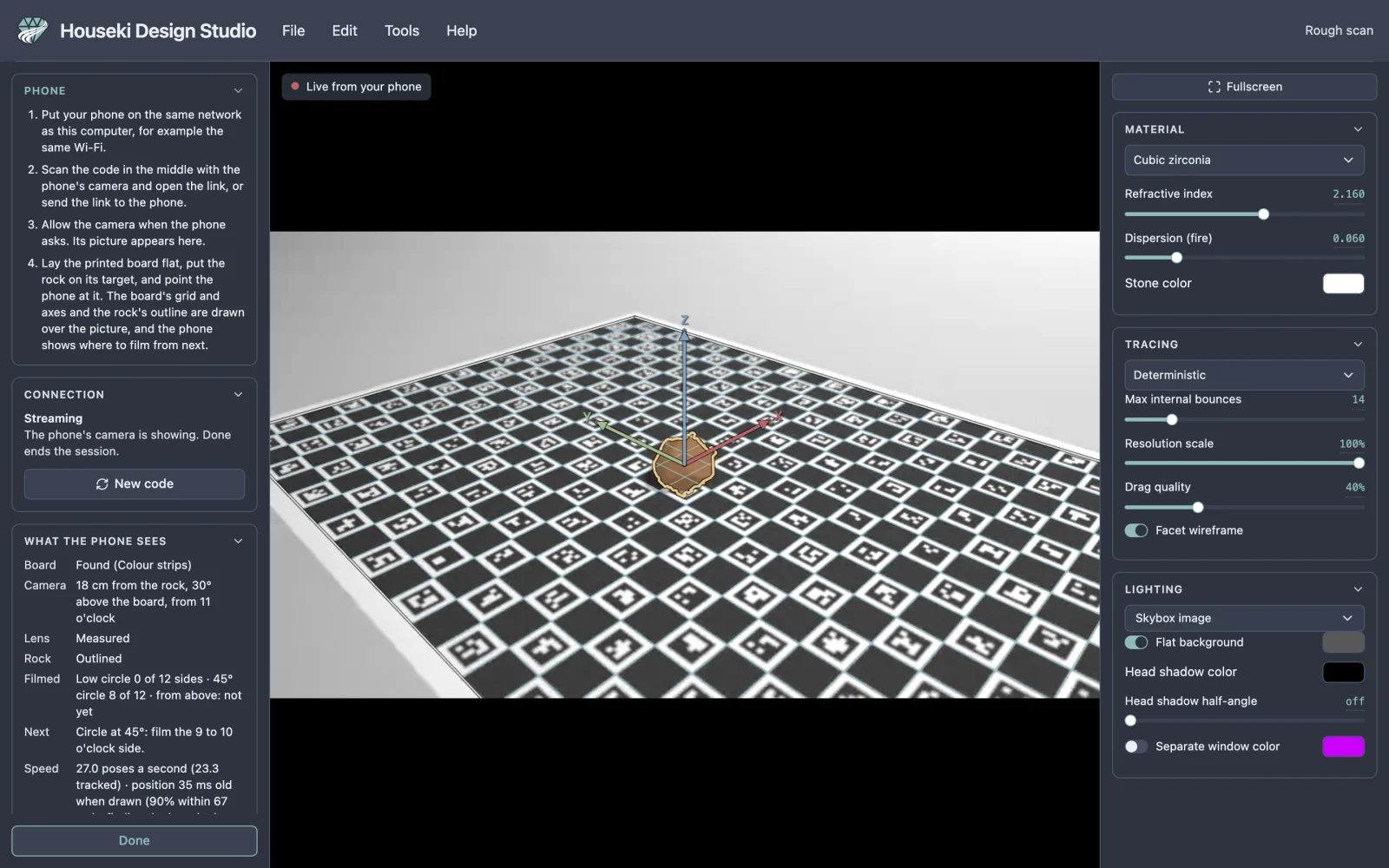This screenshot has width=1389, height=868.
Task: Collapse the What The Phone Sees panel
Action: (238, 541)
